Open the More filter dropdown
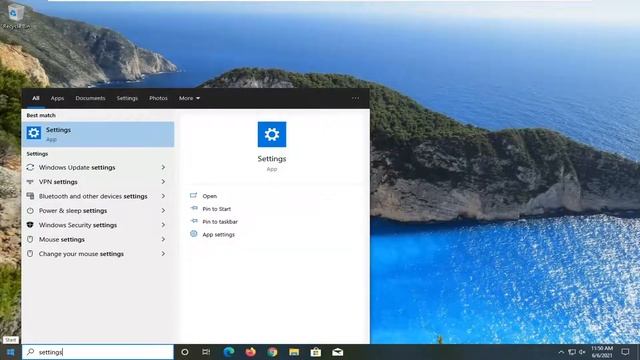The width and height of the screenshot is (640, 360). [x=189, y=98]
